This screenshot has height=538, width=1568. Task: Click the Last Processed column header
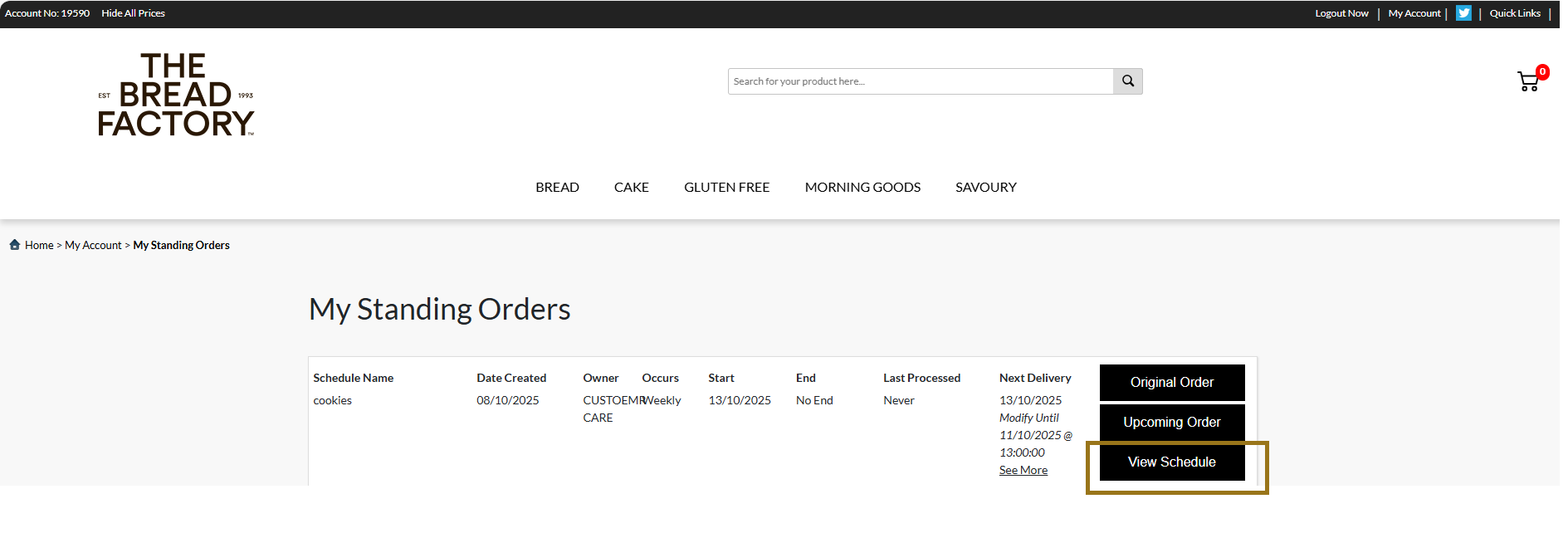tap(921, 378)
